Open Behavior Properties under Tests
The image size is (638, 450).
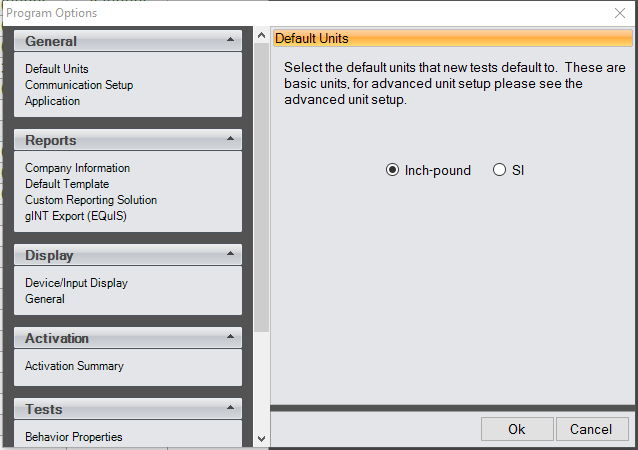coord(74,437)
